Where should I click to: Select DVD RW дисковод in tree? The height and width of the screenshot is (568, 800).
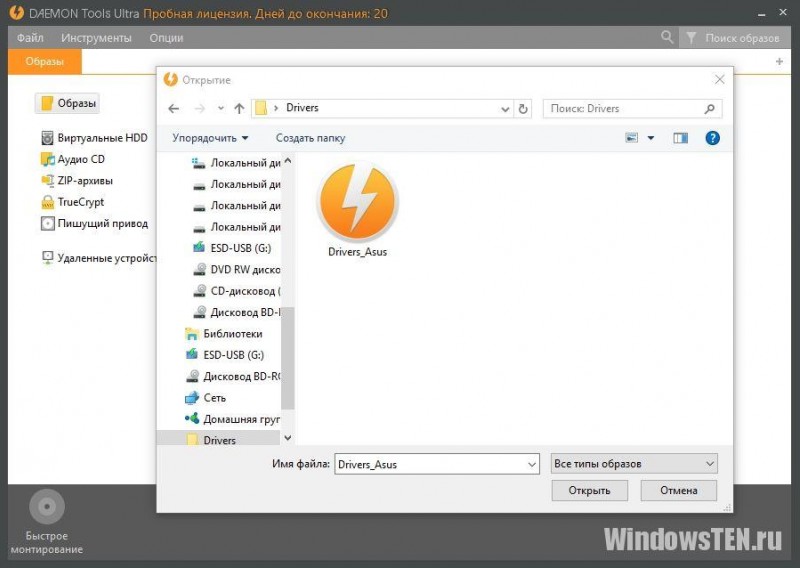click(x=236, y=269)
